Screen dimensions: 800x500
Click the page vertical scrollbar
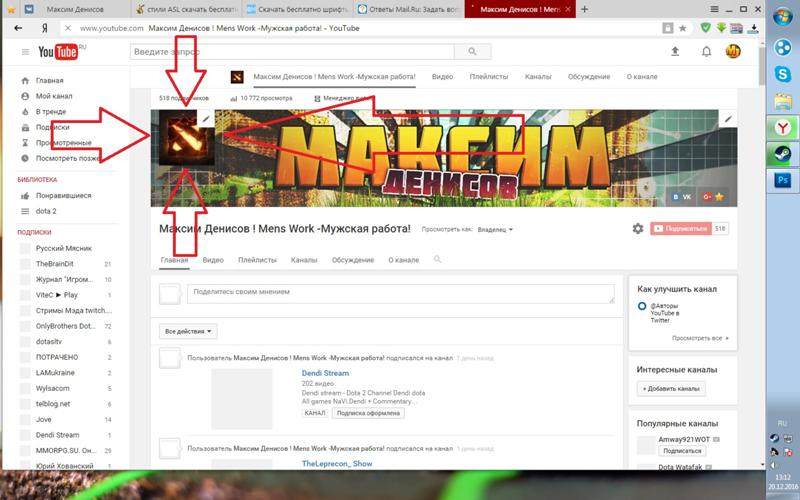(x=762, y=65)
